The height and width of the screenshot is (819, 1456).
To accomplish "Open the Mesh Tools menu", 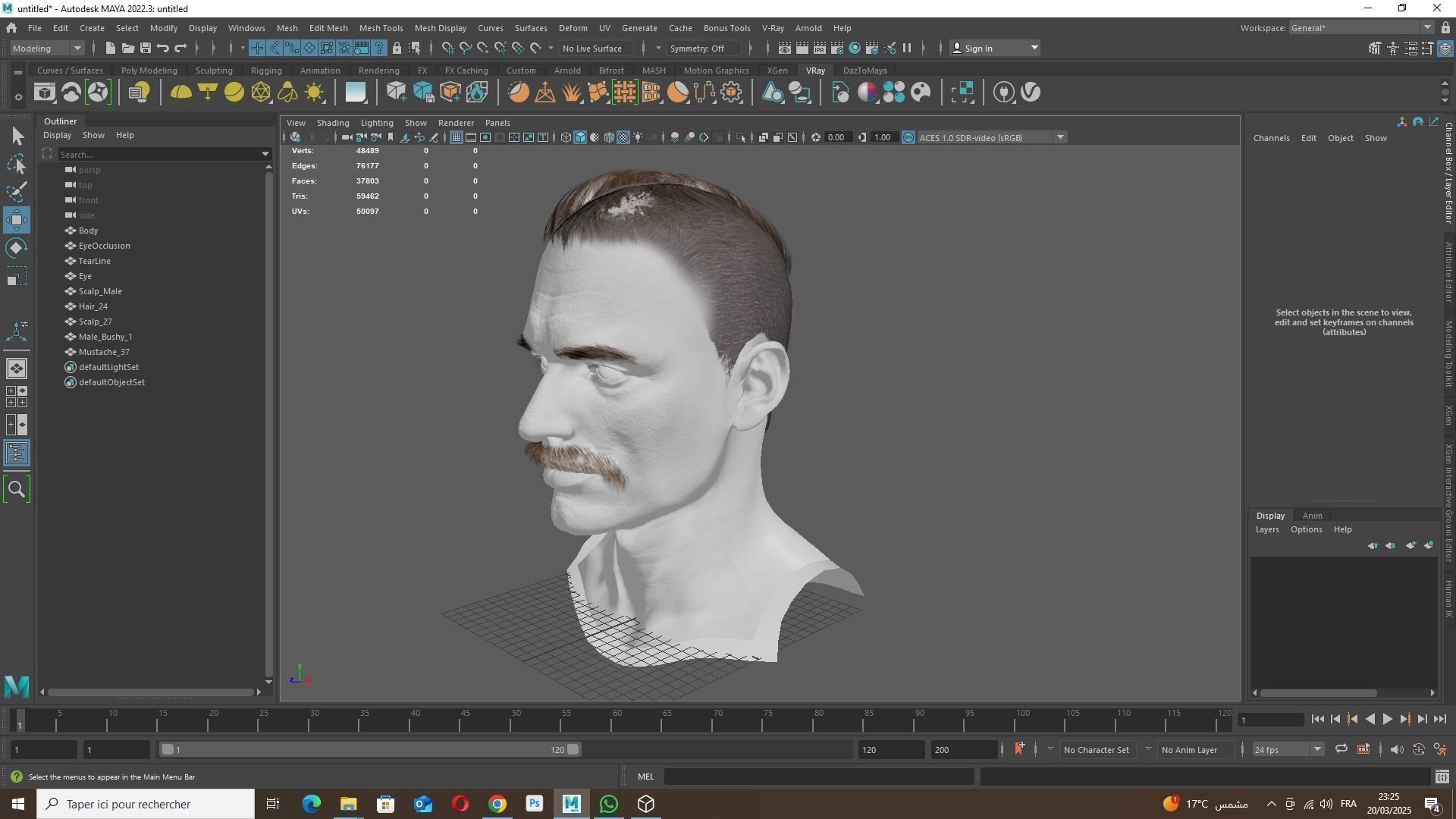I will pos(381,27).
